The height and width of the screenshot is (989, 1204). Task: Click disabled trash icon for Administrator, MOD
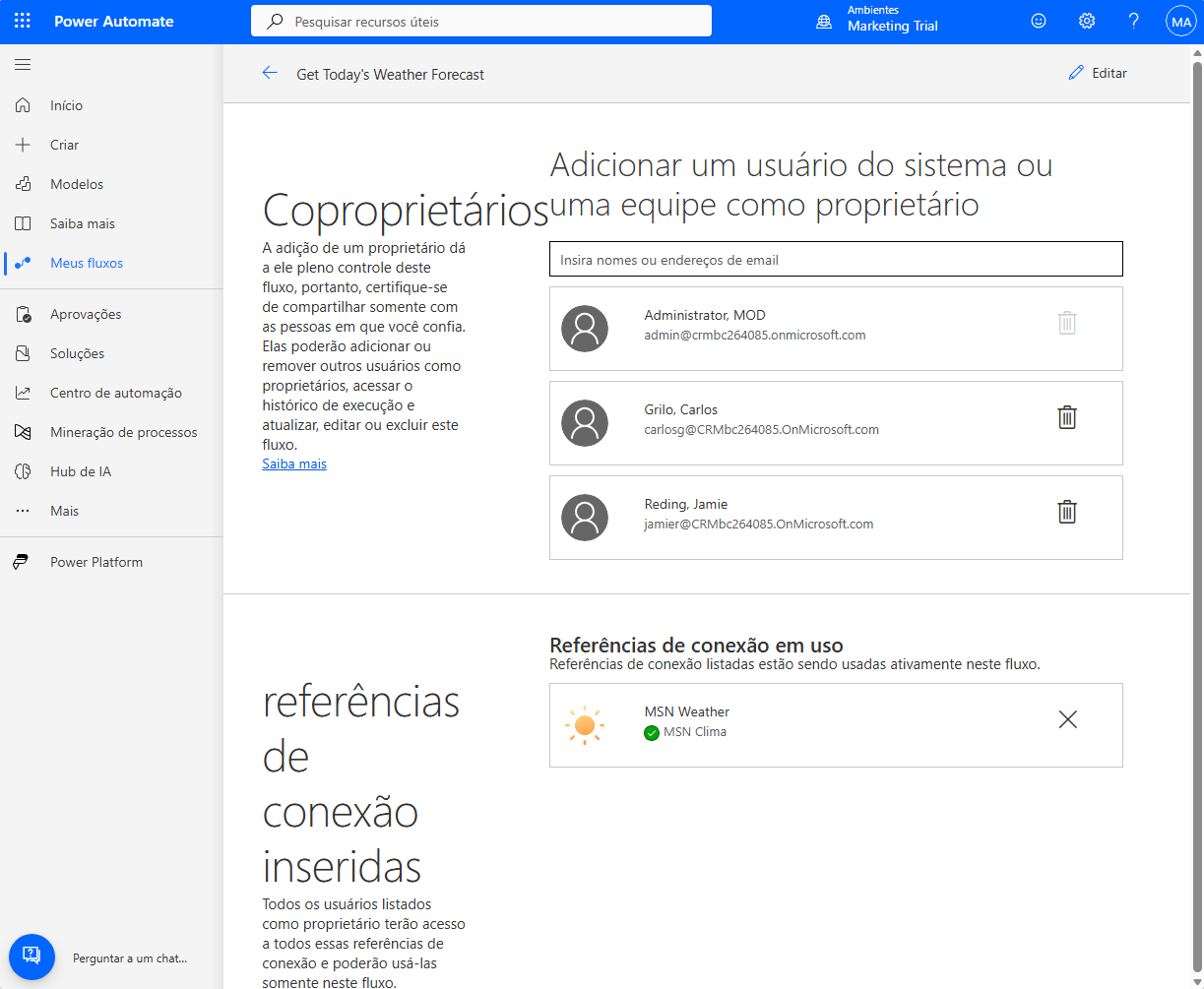1067,323
